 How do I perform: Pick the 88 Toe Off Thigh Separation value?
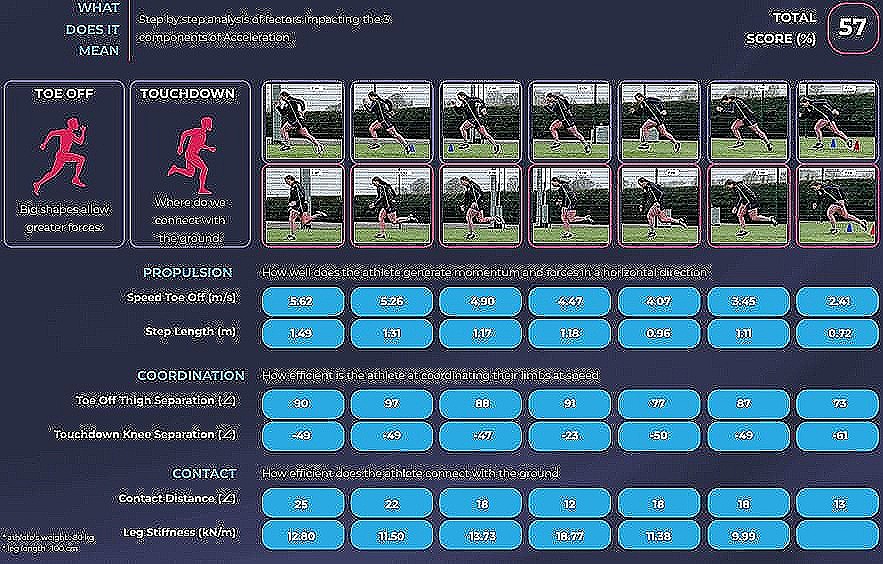(x=480, y=404)
